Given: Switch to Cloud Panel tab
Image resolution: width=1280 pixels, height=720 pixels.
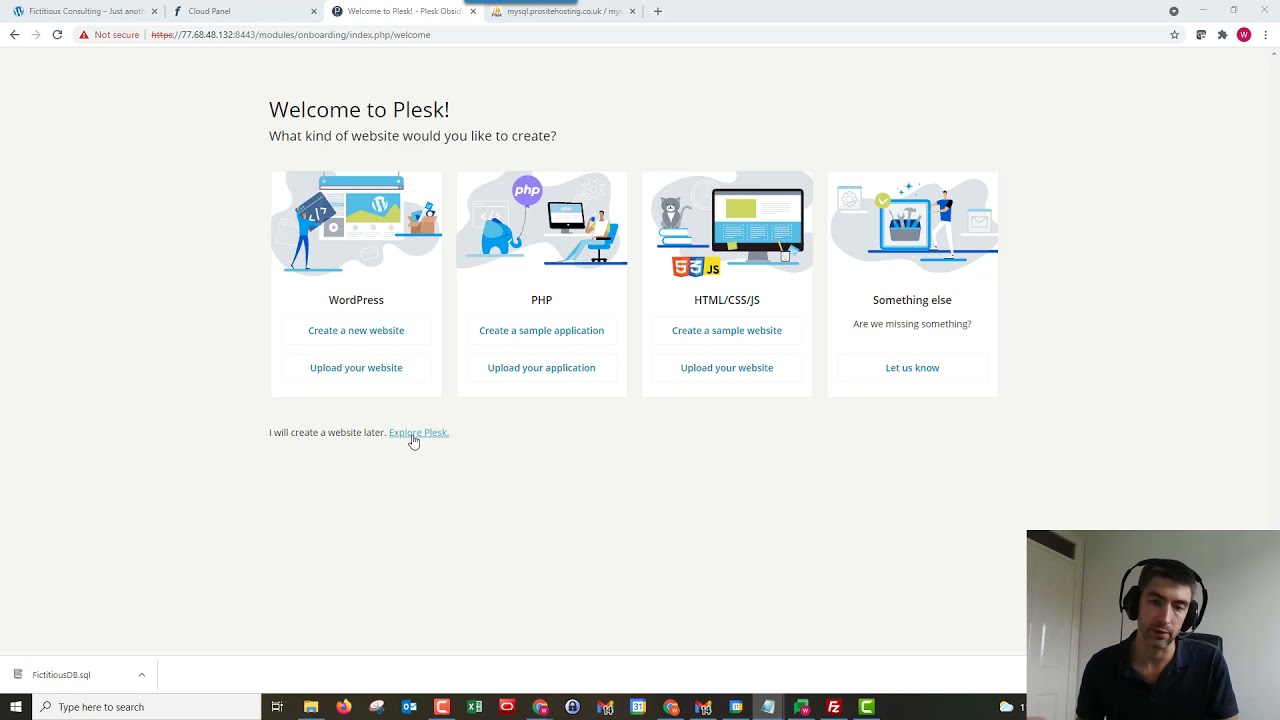Looking at the screenshot, I should point(241,11).
